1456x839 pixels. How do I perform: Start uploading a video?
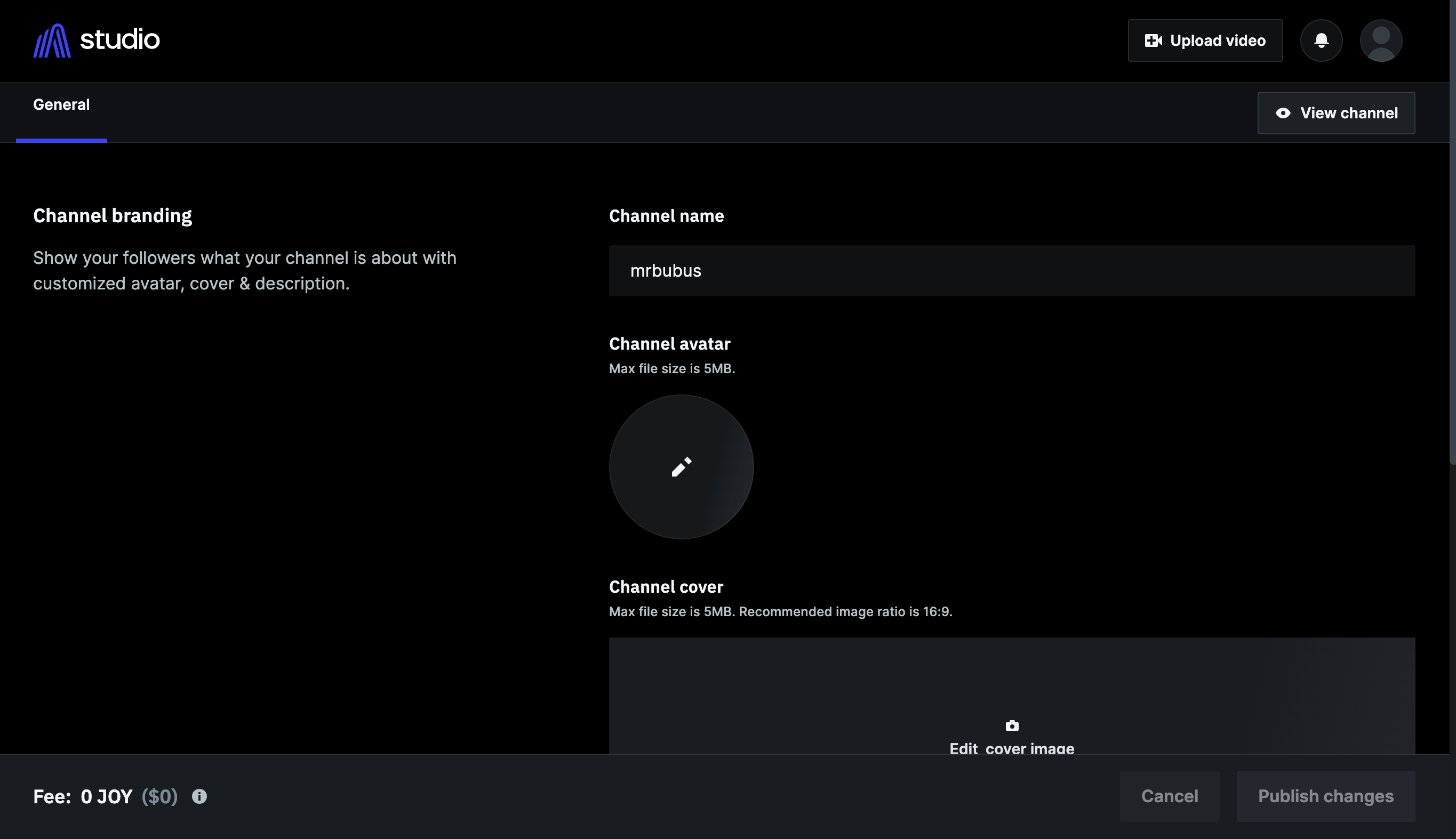[x=1205, y=41]
